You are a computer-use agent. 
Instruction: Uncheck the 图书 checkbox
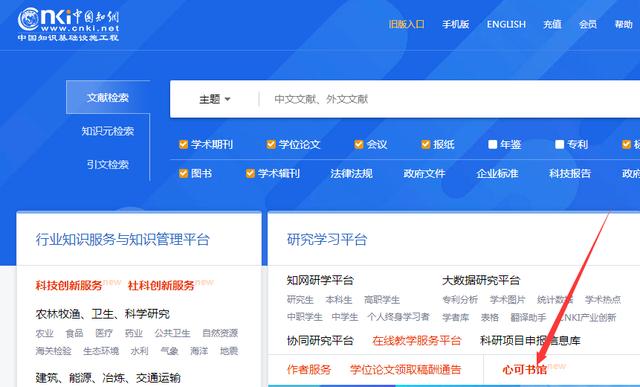[183, 173]
